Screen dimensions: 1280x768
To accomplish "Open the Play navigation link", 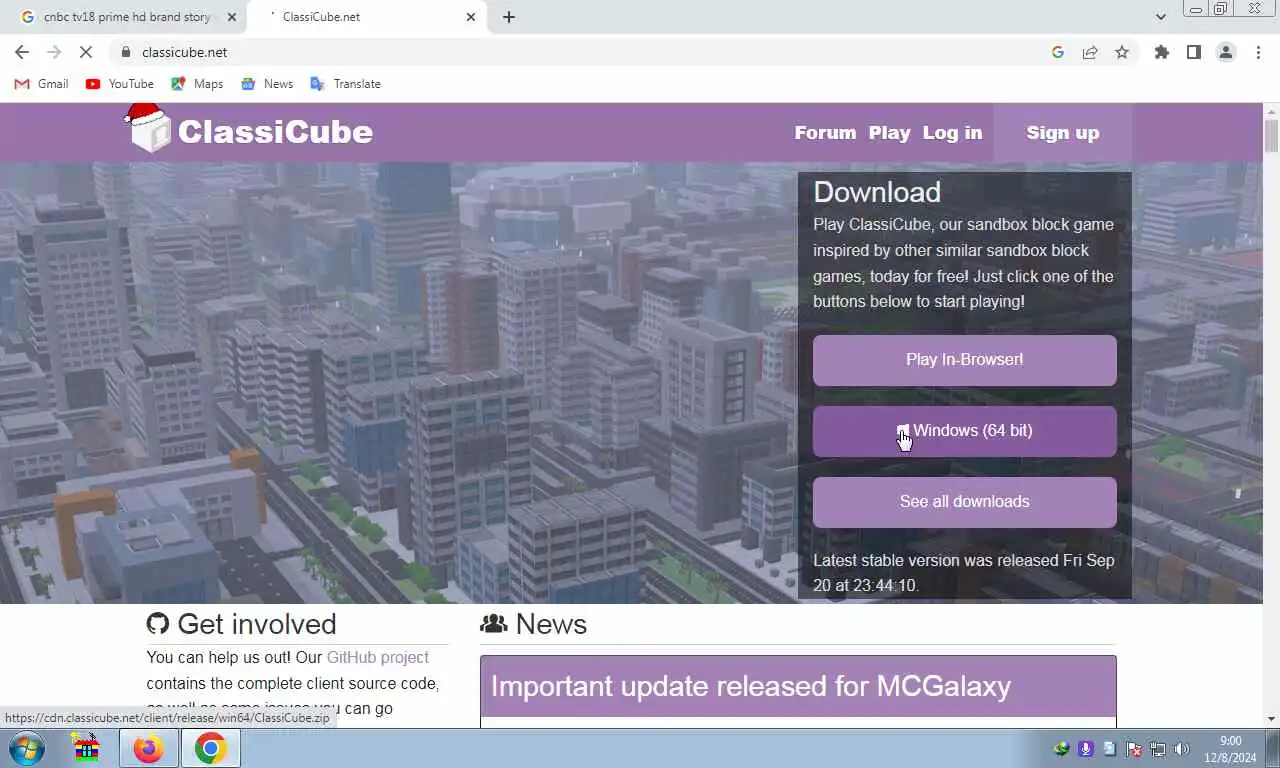I will pyautogui.click(x=889, y=133).
